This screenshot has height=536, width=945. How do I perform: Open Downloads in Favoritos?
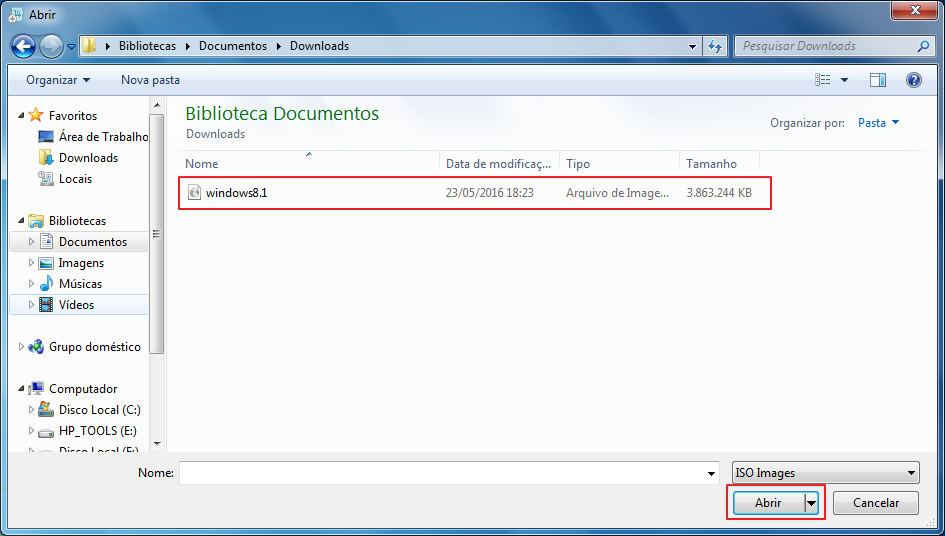click(88, 158)
